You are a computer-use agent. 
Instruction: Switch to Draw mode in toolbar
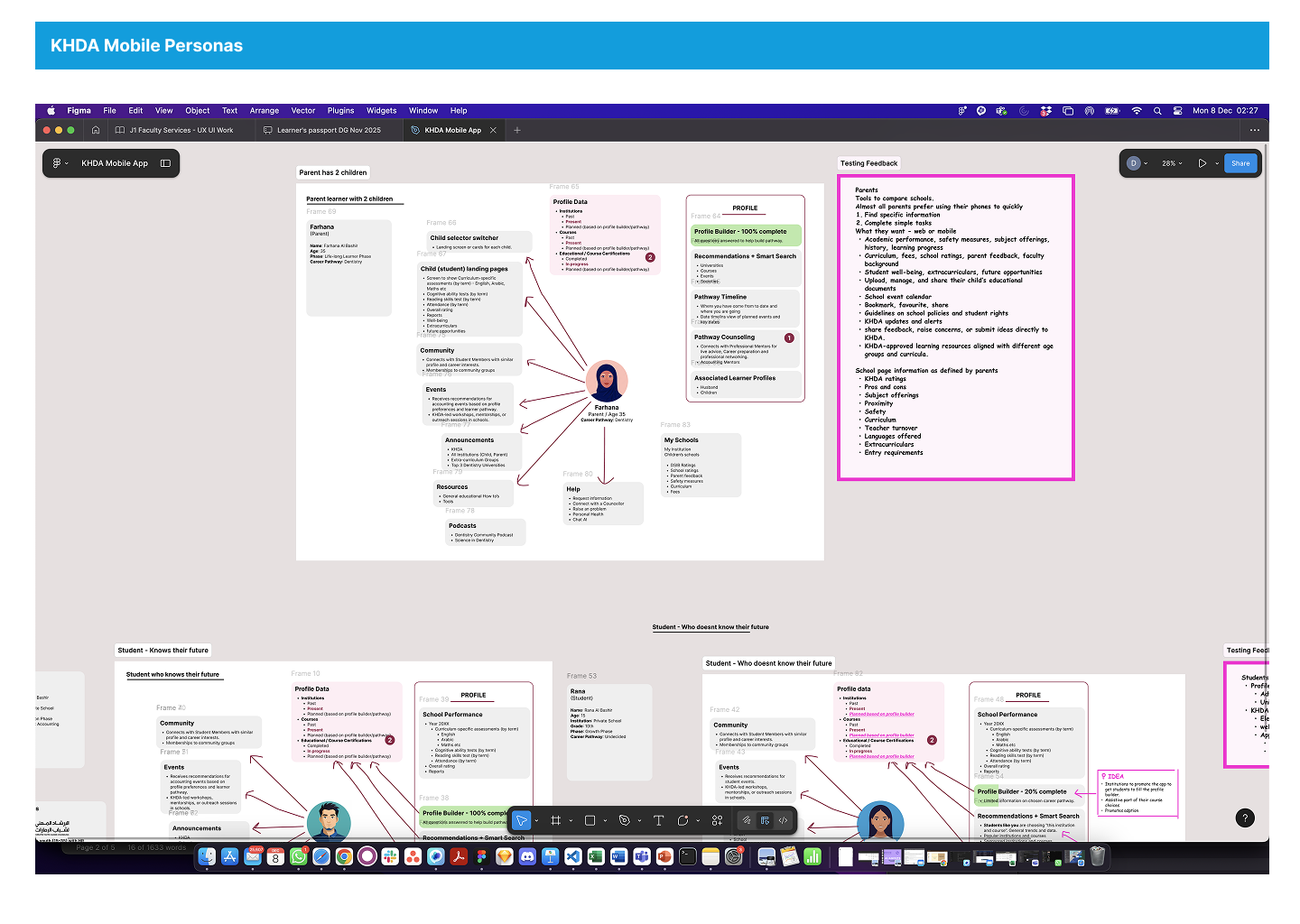(x=747, y=820)
